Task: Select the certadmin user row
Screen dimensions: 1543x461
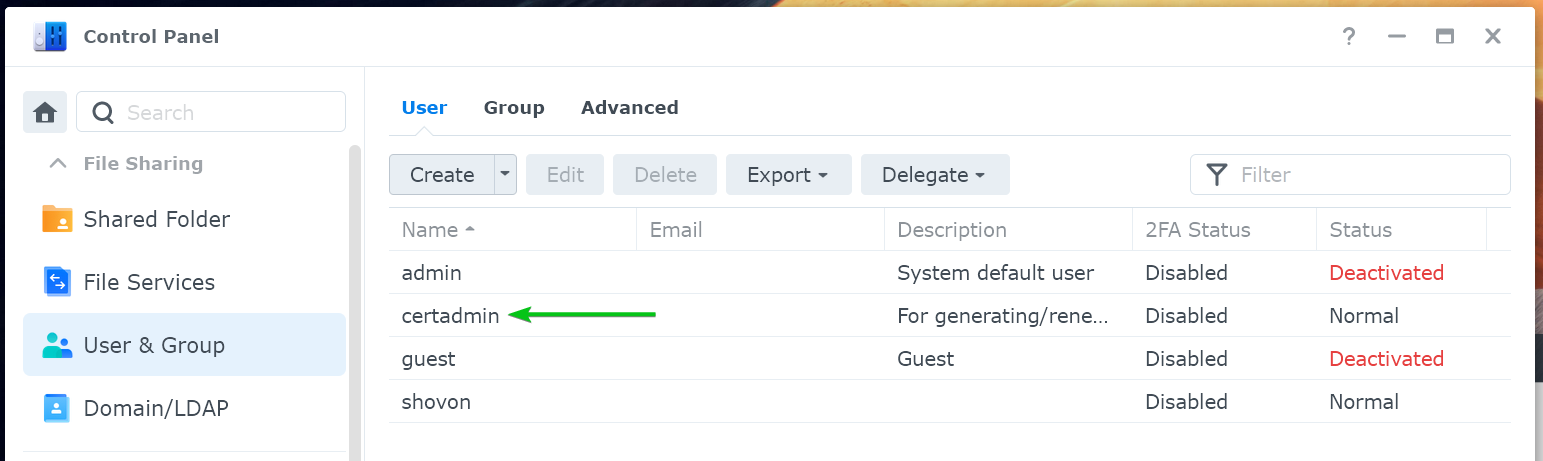Action: (x=949, y=316)
